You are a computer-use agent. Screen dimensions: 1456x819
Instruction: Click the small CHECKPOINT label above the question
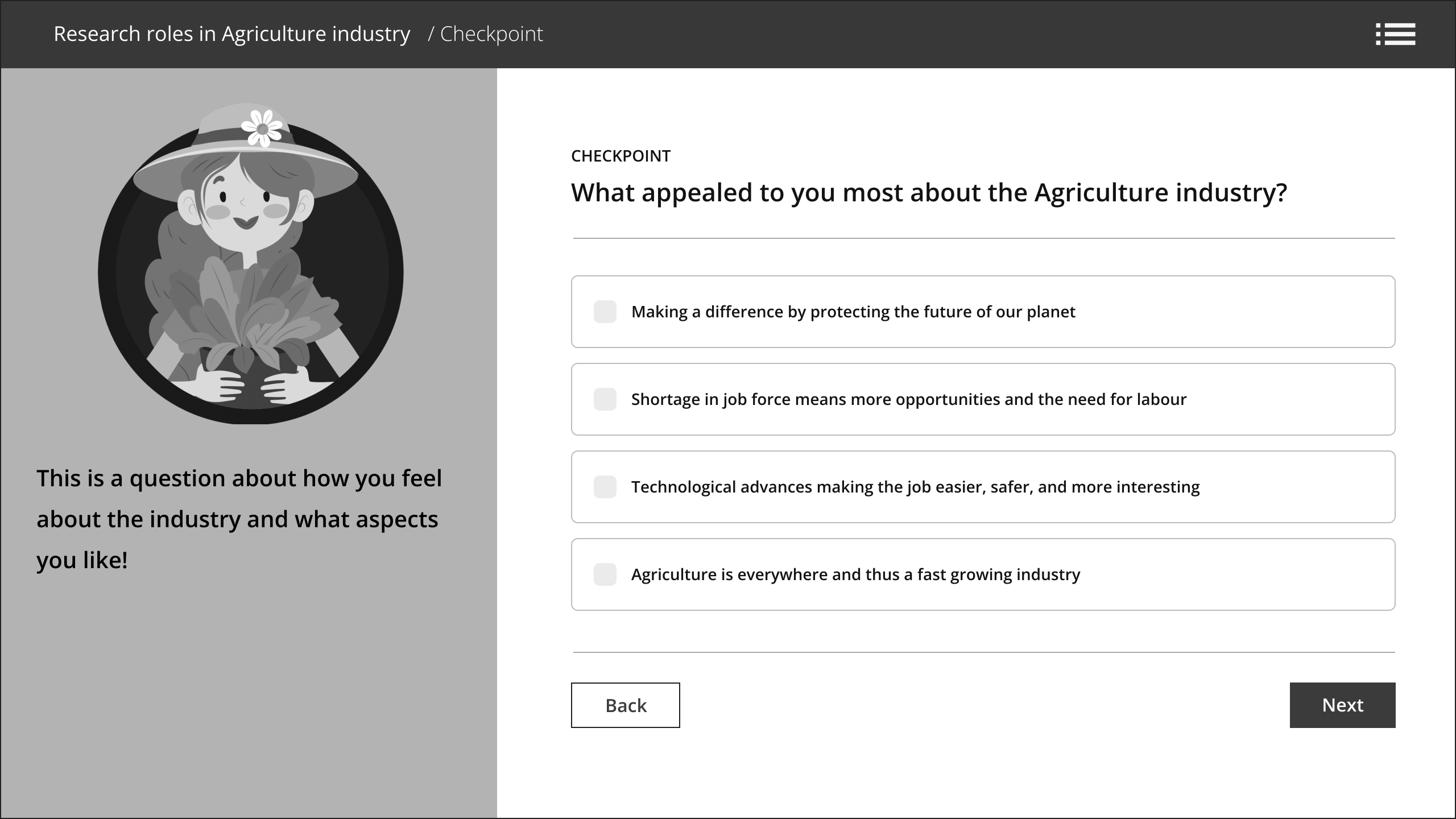click(621, 156)
